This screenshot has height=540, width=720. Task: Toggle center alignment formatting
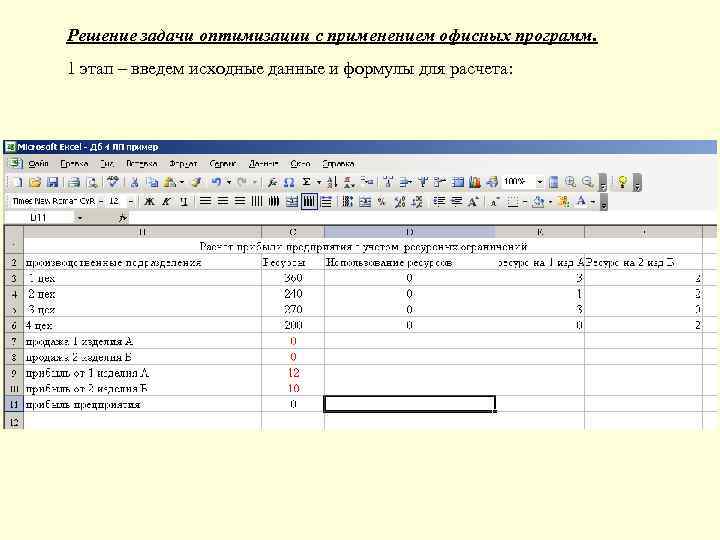point(223,201)
